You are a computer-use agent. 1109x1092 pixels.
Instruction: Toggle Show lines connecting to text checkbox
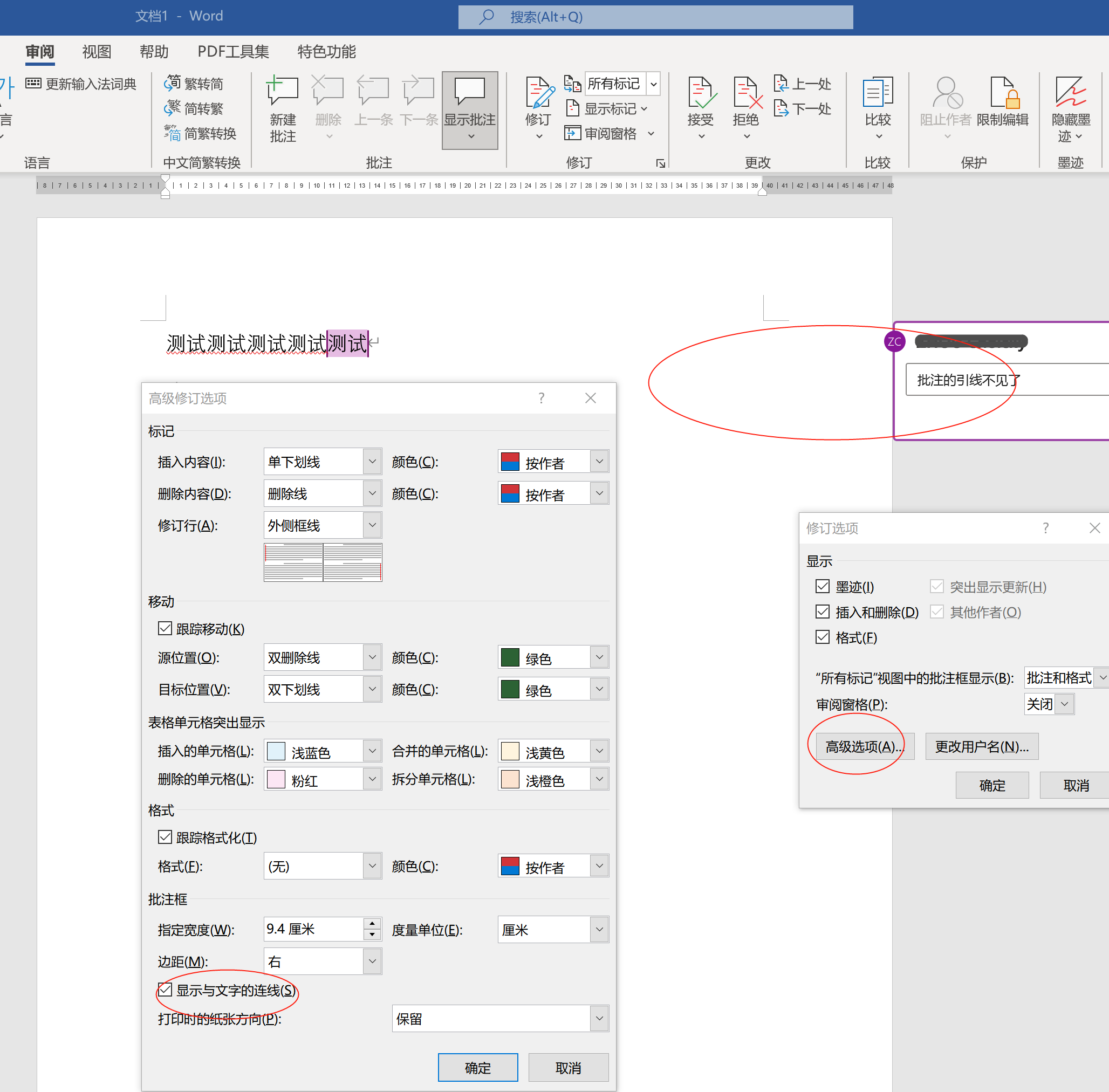165,990
